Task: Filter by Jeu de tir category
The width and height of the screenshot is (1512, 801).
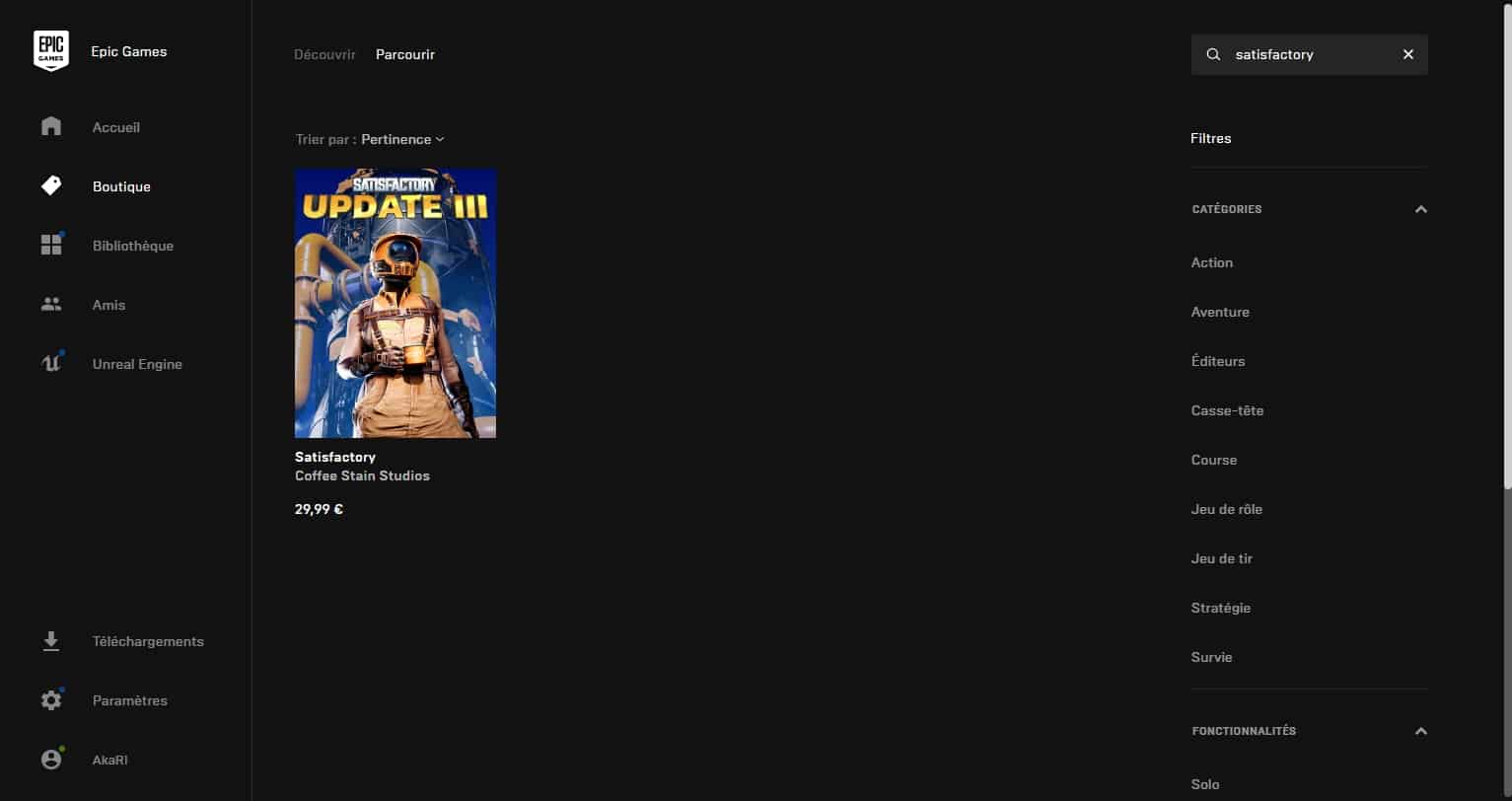Action: (x=1222, y=558)
